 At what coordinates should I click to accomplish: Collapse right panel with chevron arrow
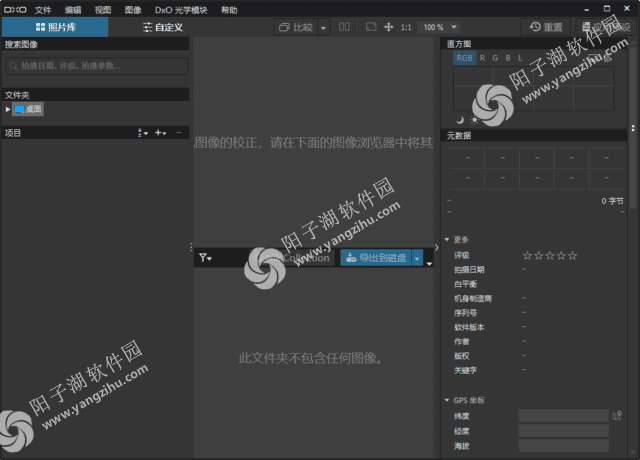coord(437,247)
